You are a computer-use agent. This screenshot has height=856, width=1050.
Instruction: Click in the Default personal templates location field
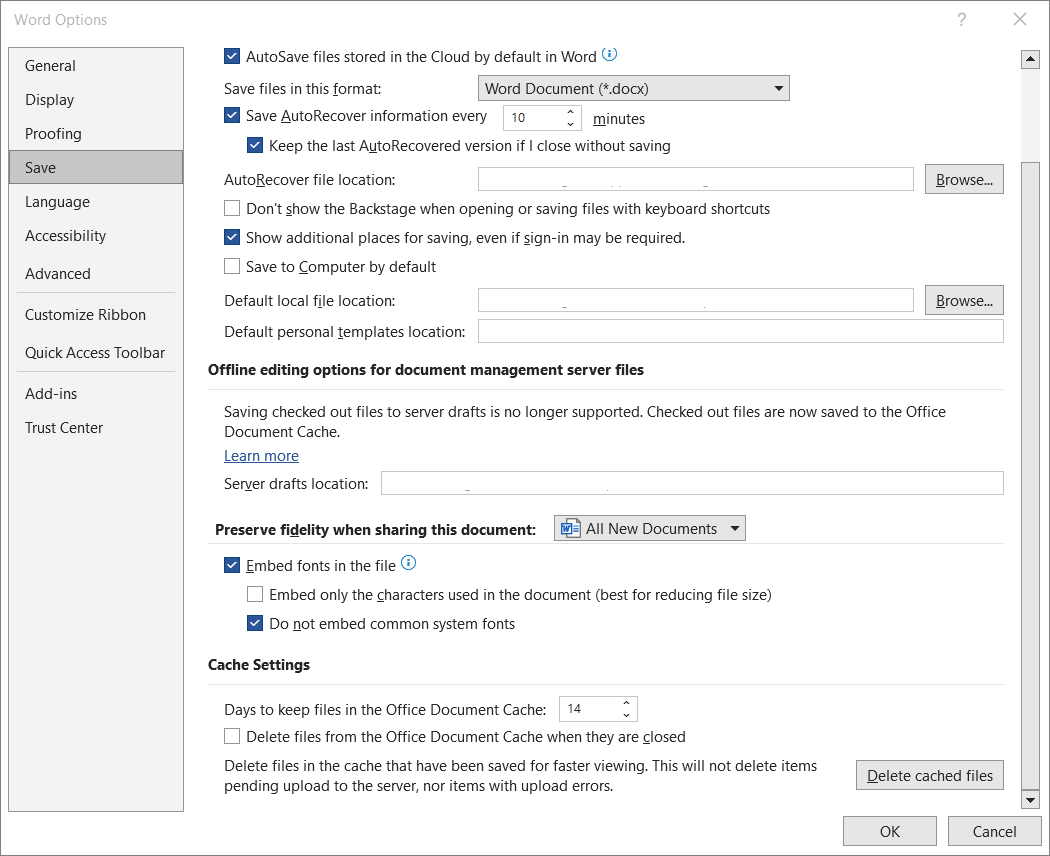(740, 331)
